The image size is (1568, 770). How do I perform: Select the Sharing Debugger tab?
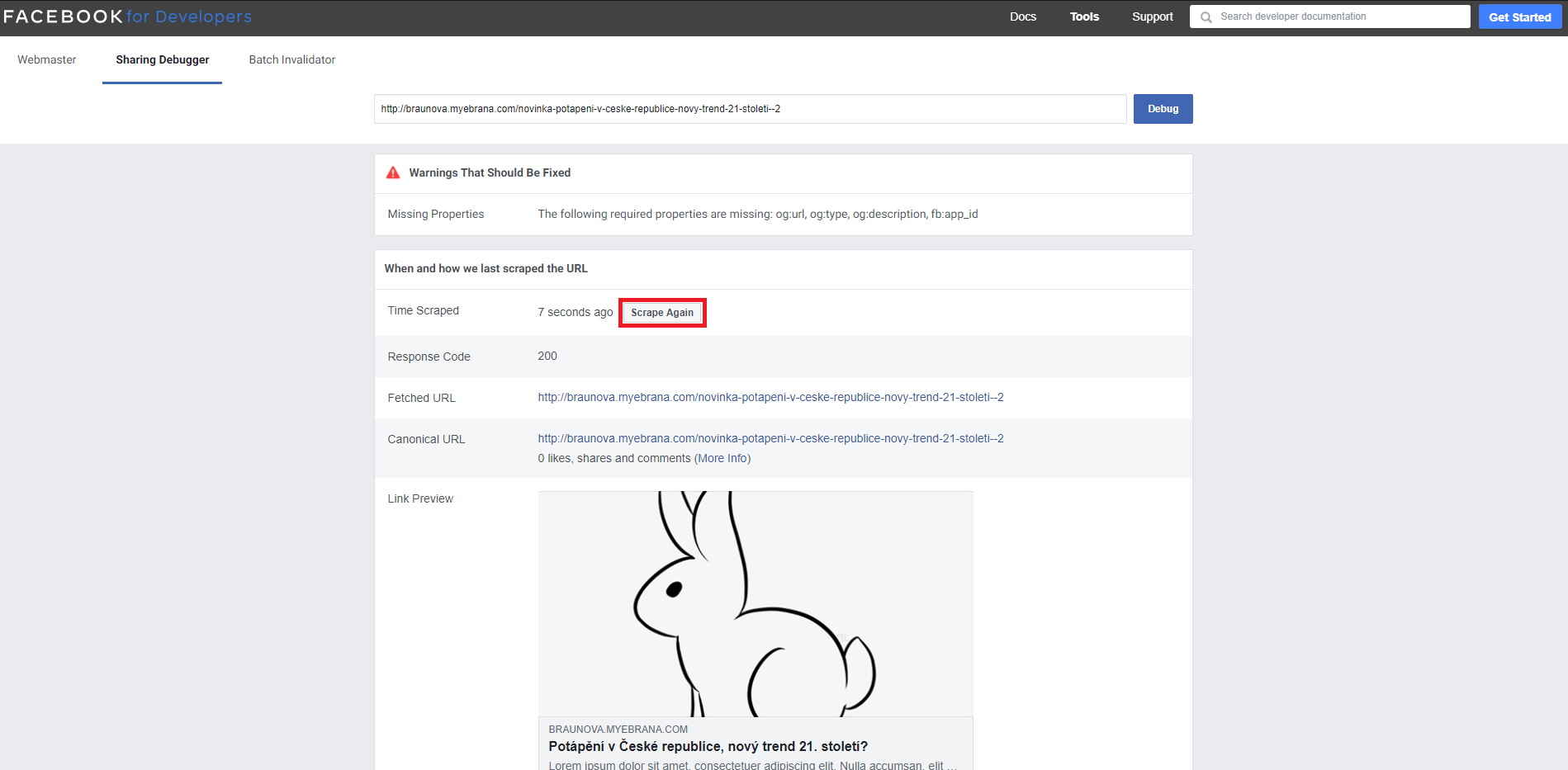click(162, 59)
